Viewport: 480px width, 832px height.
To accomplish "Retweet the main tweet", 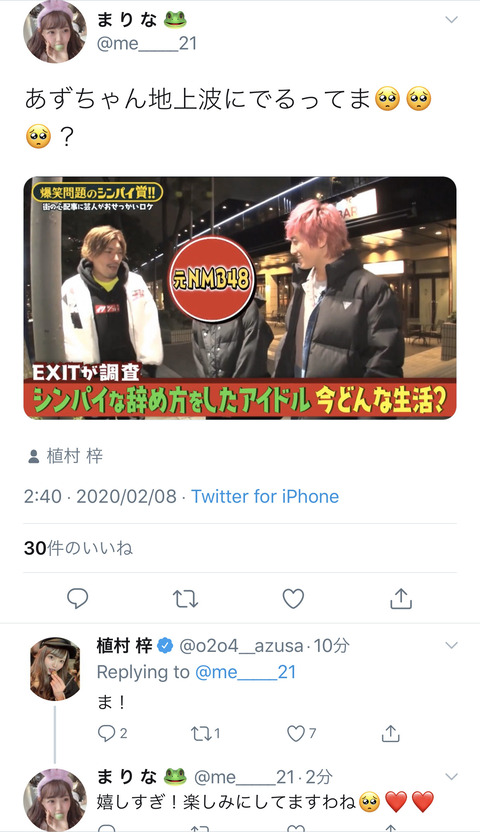I will 186,599.
